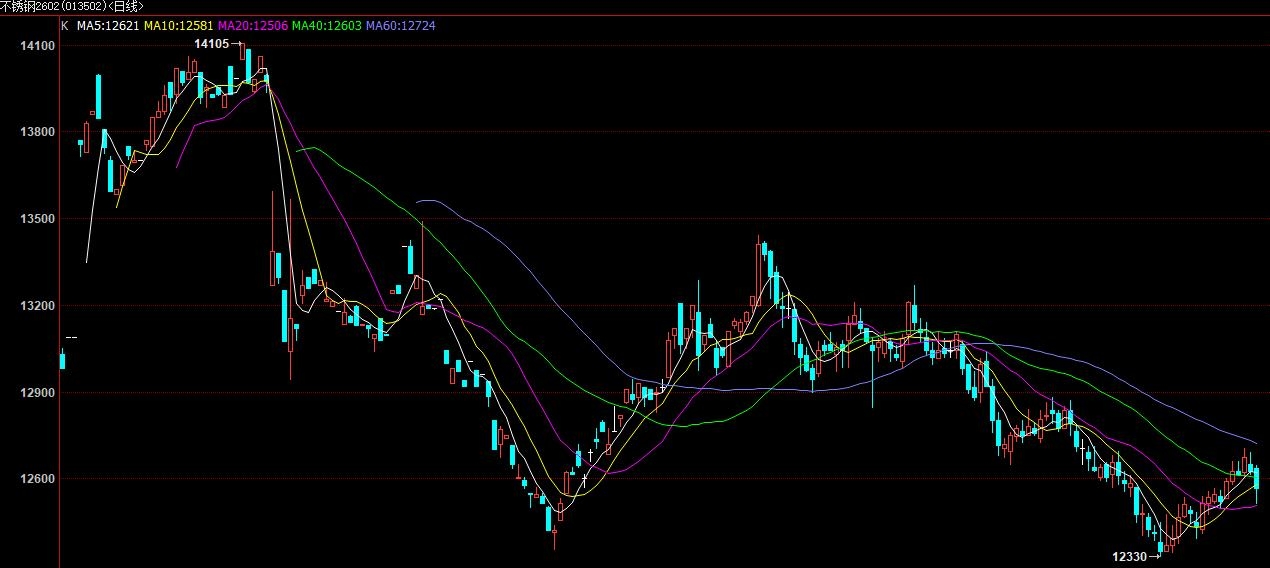
Task: Click the first cyan candlestick at far left
Action: point(62,361)
